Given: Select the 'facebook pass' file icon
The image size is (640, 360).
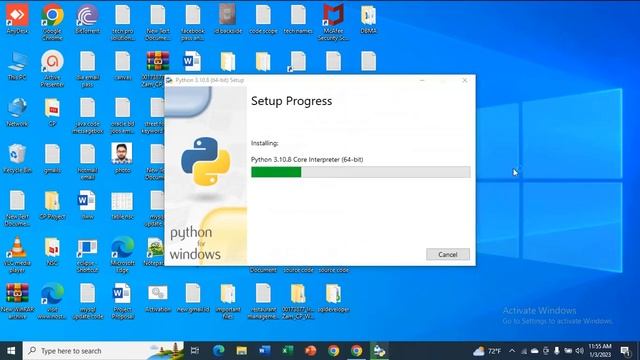Looking at the screenshot, I should point(193,22).
